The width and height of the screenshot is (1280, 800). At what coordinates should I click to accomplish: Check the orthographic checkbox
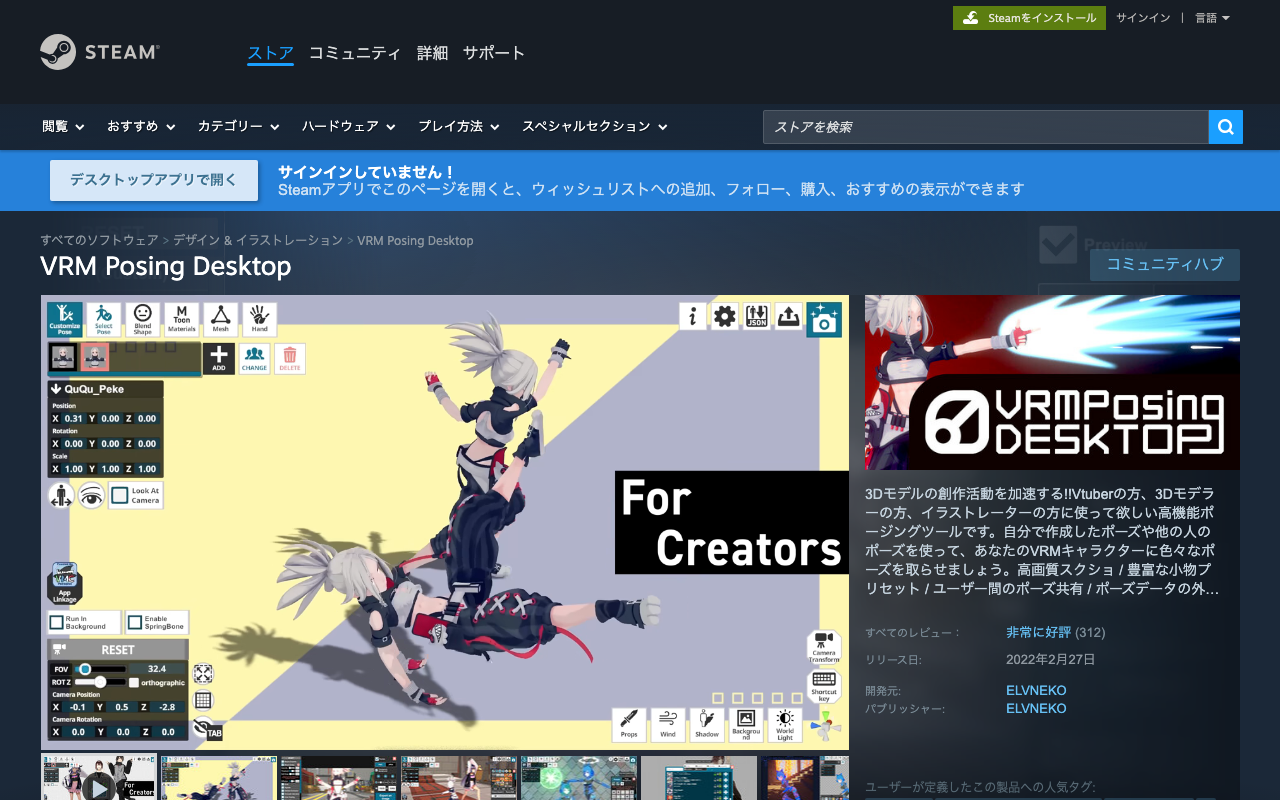(x=134, y=683)
